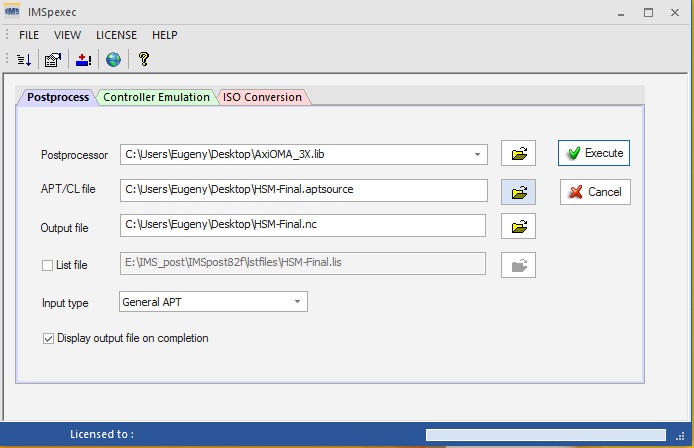Browse for the Output file folder icon
This screenshot has height=448, width=694.
click(x=518, y=227)
